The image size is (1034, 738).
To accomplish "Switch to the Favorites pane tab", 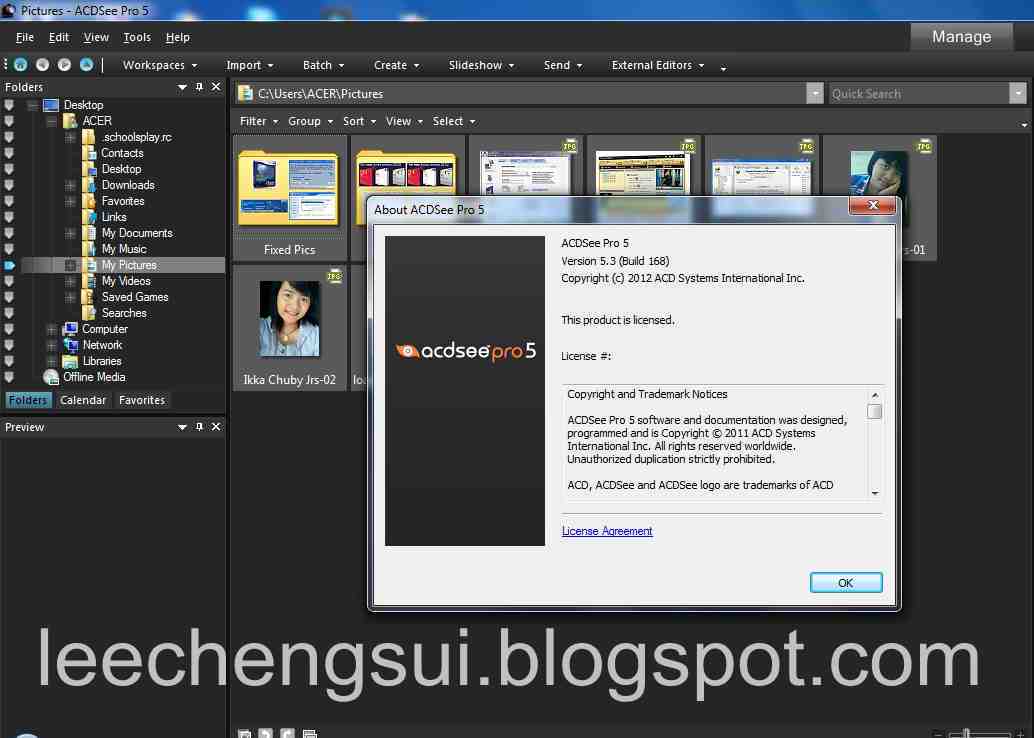I will [142, 400].
